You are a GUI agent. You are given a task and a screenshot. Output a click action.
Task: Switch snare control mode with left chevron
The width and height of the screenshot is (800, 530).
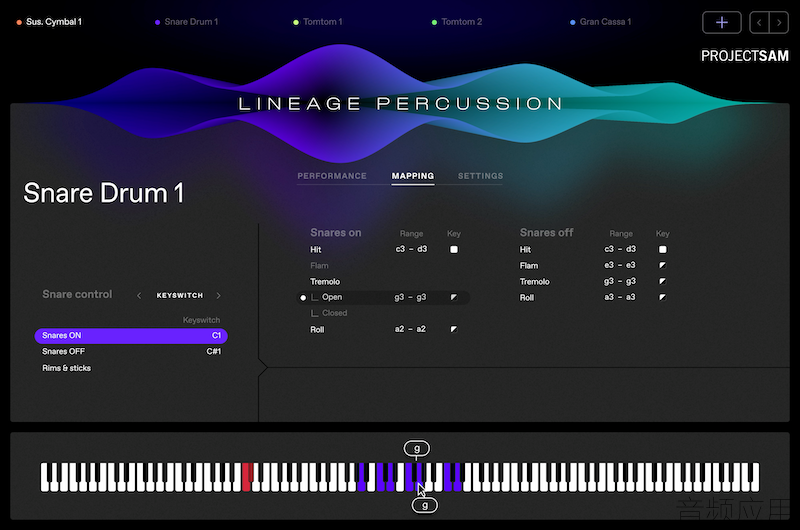coord(139,295)
